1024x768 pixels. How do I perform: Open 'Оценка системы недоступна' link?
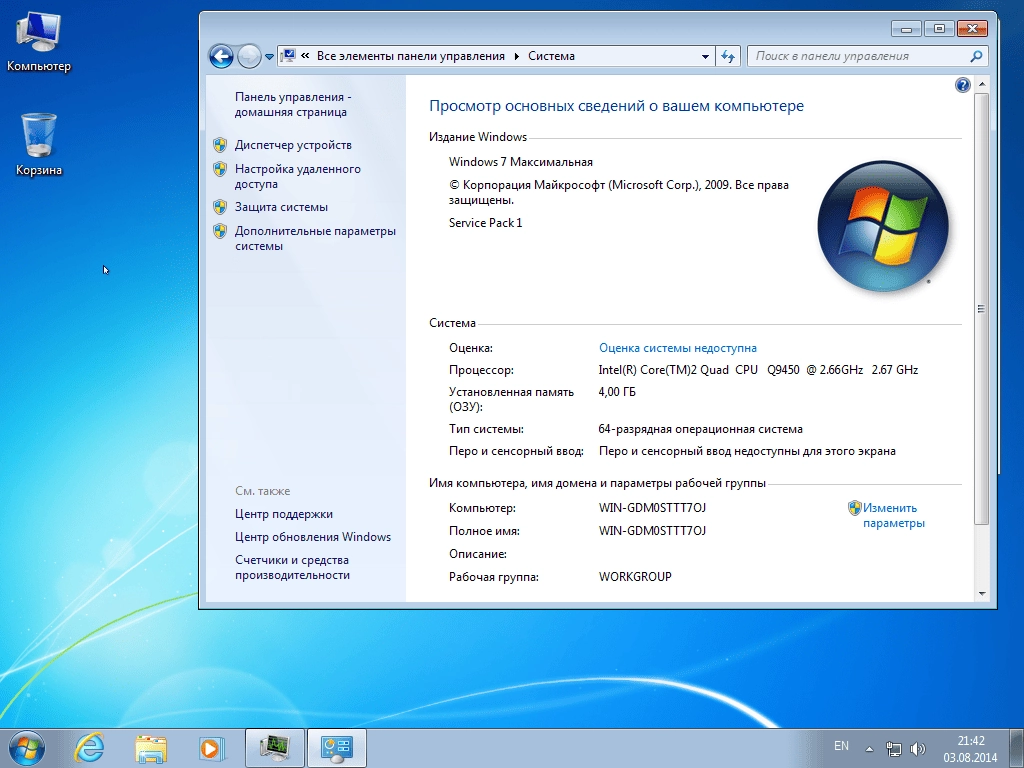(678, 348)
